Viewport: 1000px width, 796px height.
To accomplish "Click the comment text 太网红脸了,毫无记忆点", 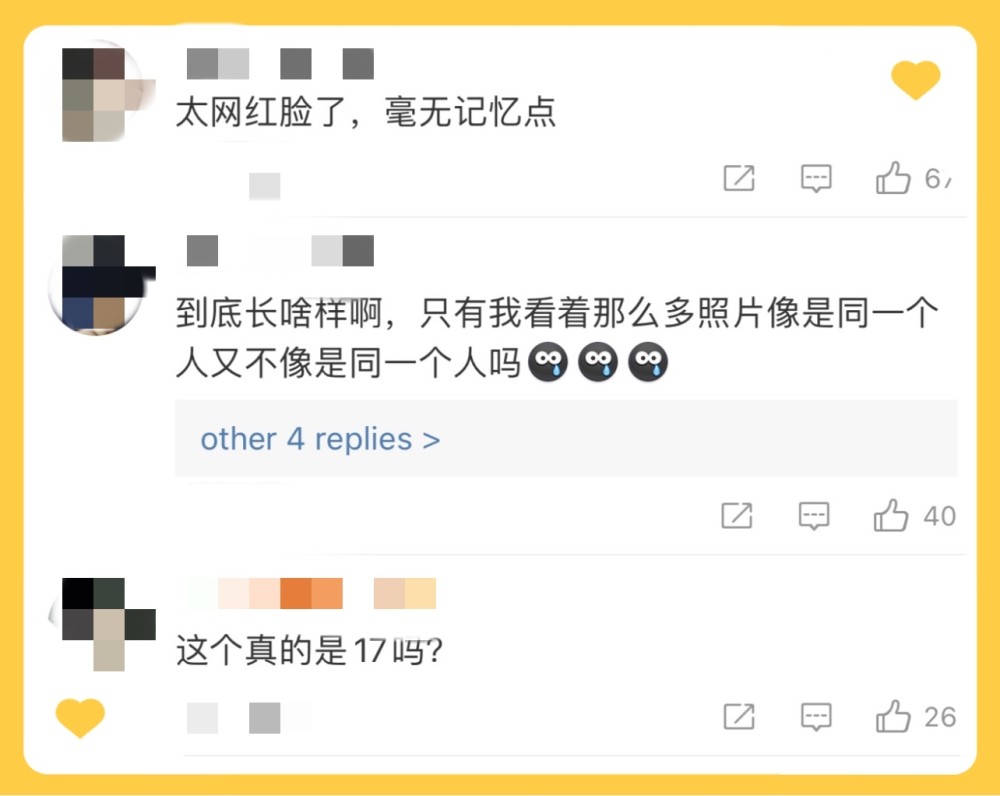I will pos(365,112).
